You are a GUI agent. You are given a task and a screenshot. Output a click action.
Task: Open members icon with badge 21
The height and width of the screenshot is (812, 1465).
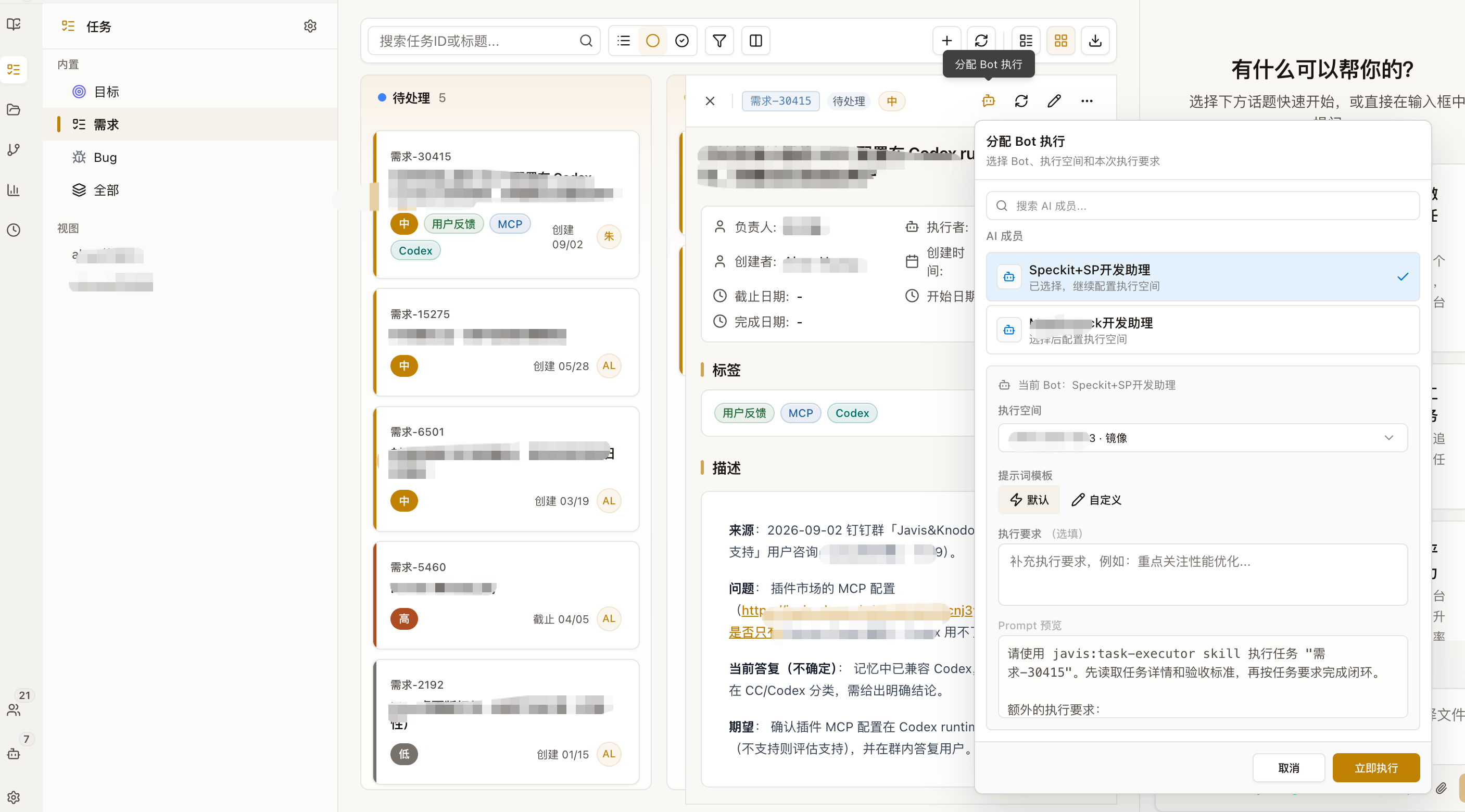click(14, 709)
